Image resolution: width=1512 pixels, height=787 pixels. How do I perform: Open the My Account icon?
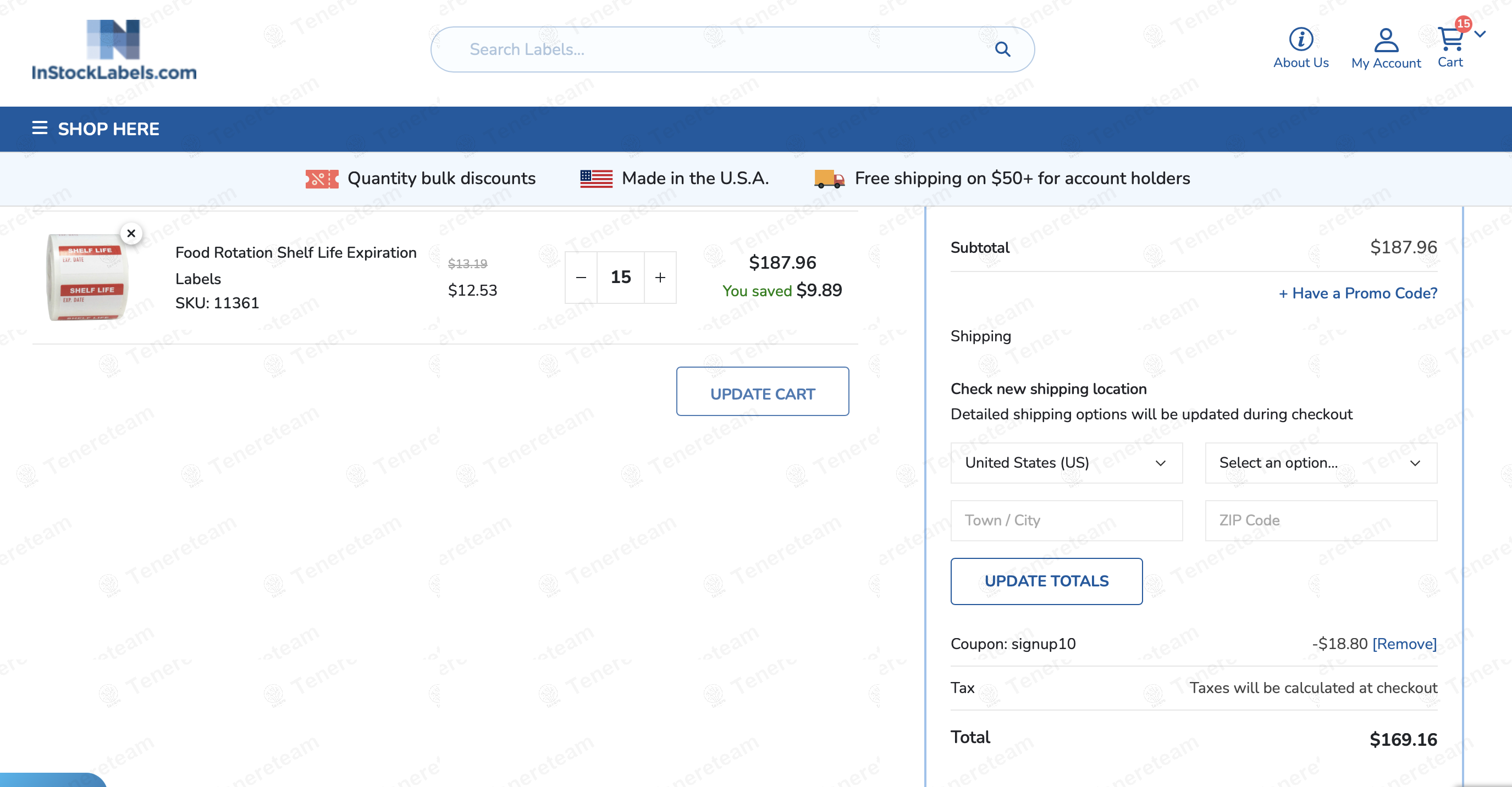(x=1386, y=40)
